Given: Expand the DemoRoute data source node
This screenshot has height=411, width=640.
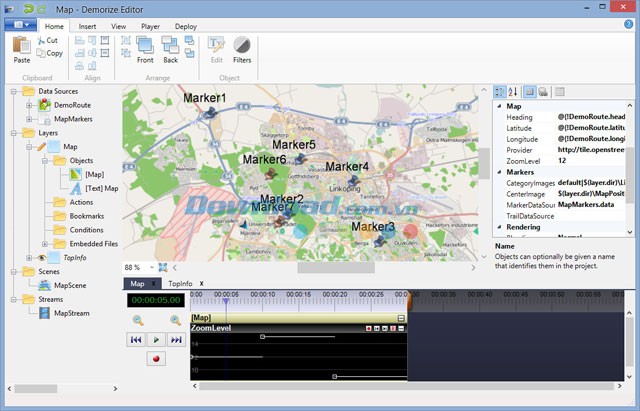Looking at the screenshot, I should (x=30, y=105).
